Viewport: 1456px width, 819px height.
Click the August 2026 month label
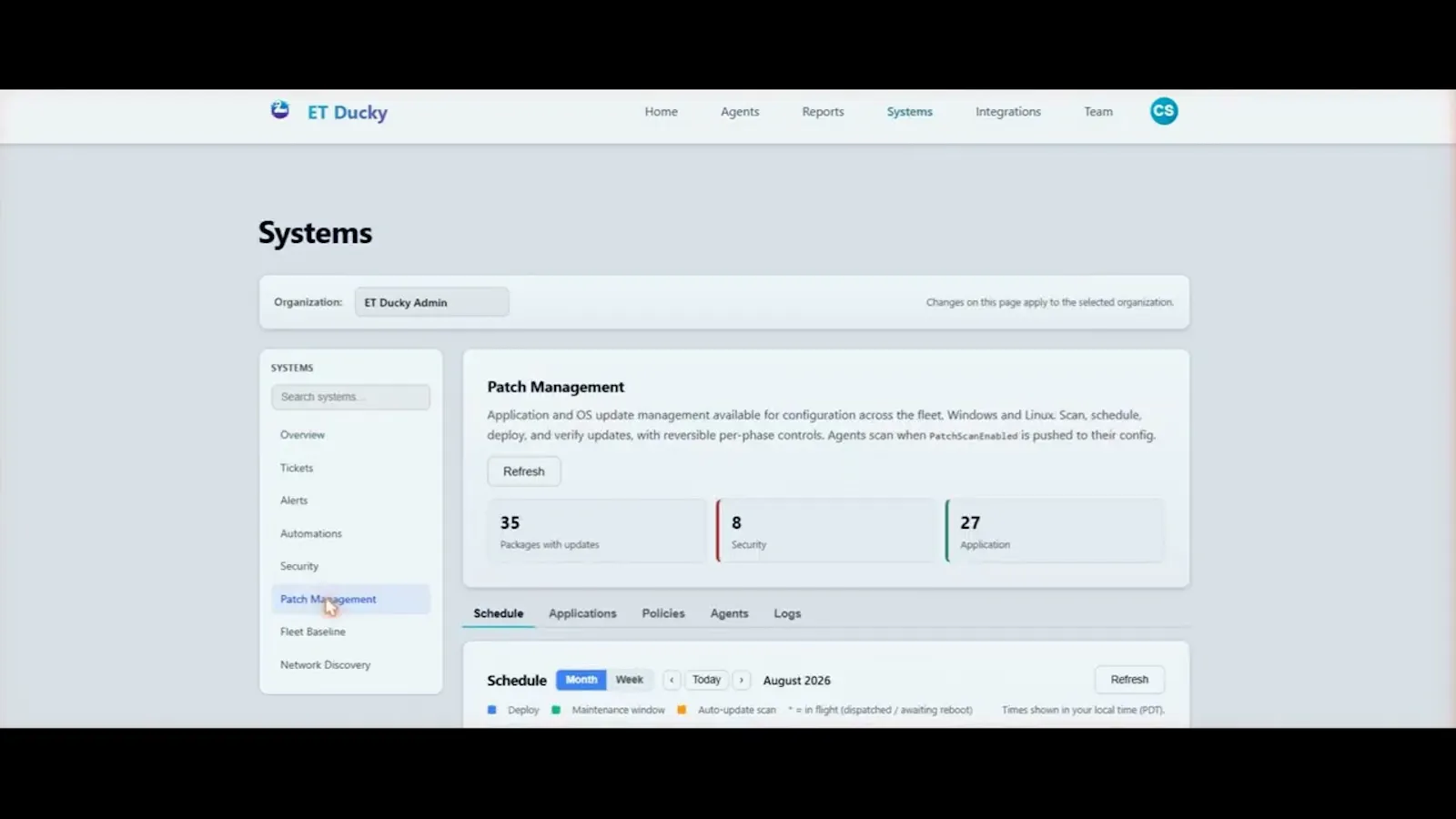(x=797, y=681)
